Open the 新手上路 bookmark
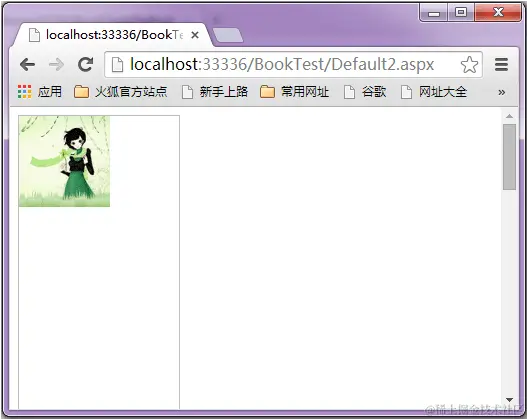The width and height of the screenshot is (528, 420). click(x=215, y=92)
